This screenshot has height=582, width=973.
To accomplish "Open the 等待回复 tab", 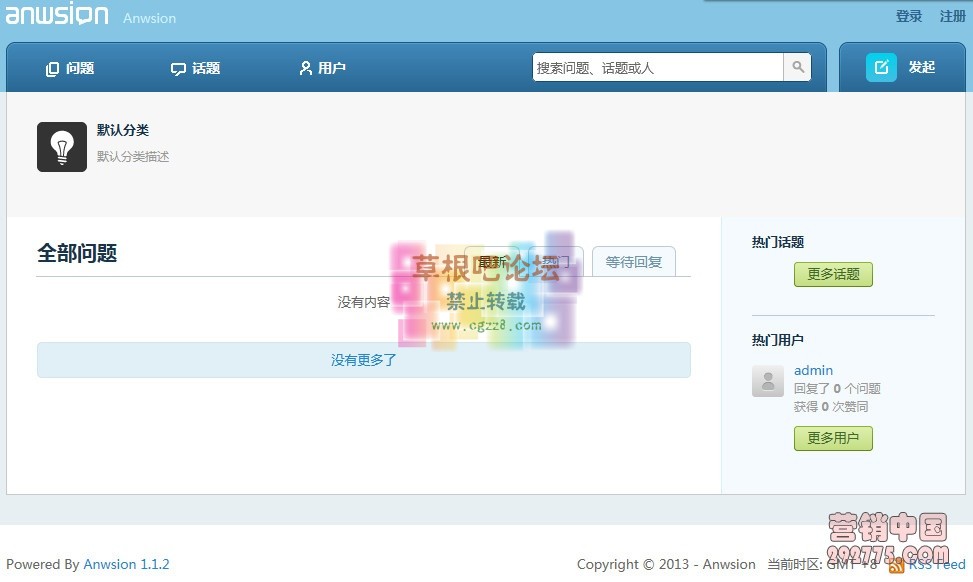I will tap(633, 261).
